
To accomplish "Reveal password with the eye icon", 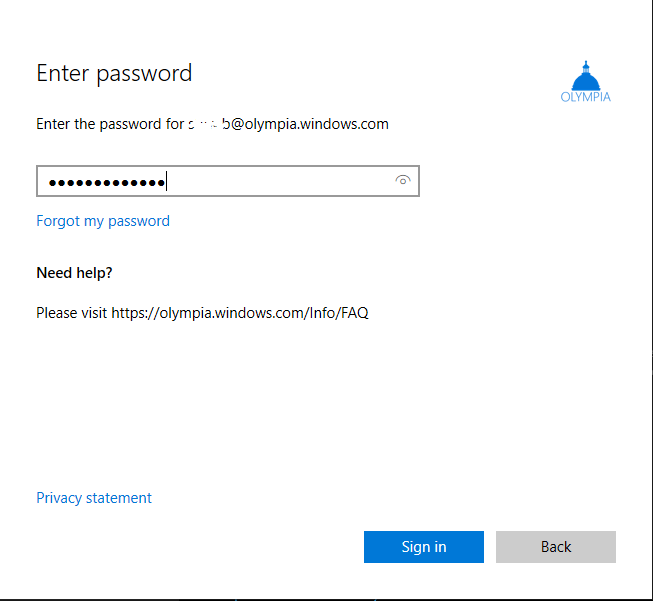I will [x=403, y=181].
